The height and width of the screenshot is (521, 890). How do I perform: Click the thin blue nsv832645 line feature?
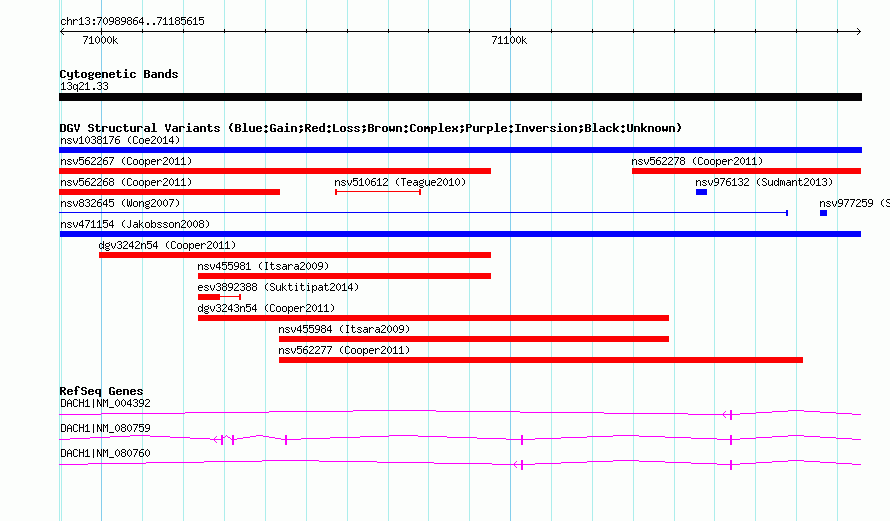tap(423, 213)
